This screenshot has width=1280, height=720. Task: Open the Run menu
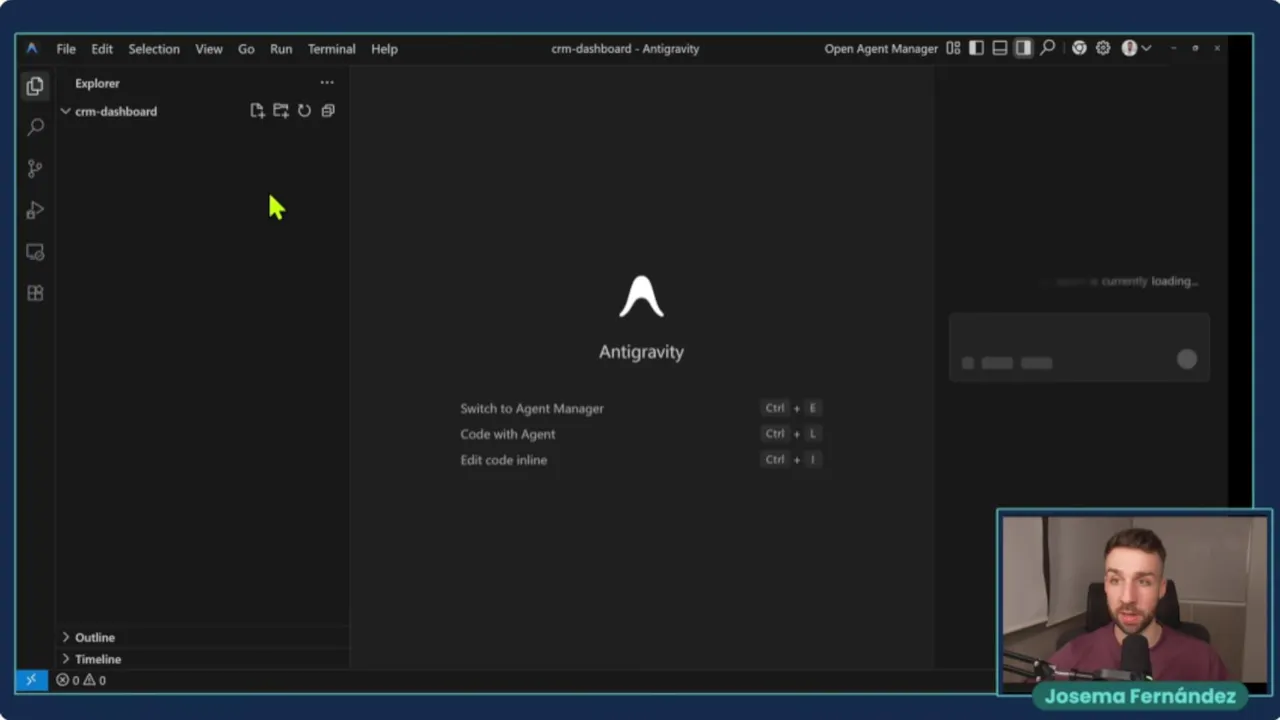(x=281, y=48)
